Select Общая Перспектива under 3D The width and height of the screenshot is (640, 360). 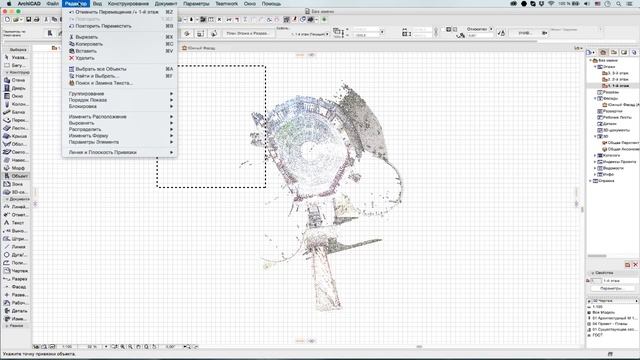pos(620,143)
